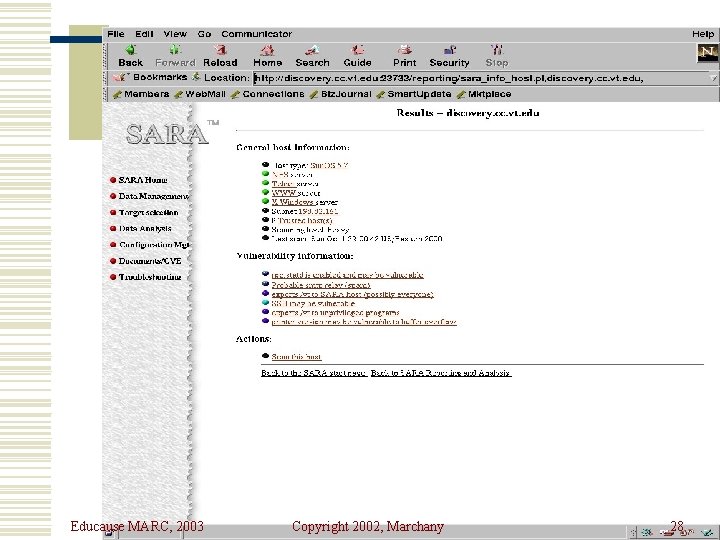Reload the page with Reload icon

tap(220, 50)
